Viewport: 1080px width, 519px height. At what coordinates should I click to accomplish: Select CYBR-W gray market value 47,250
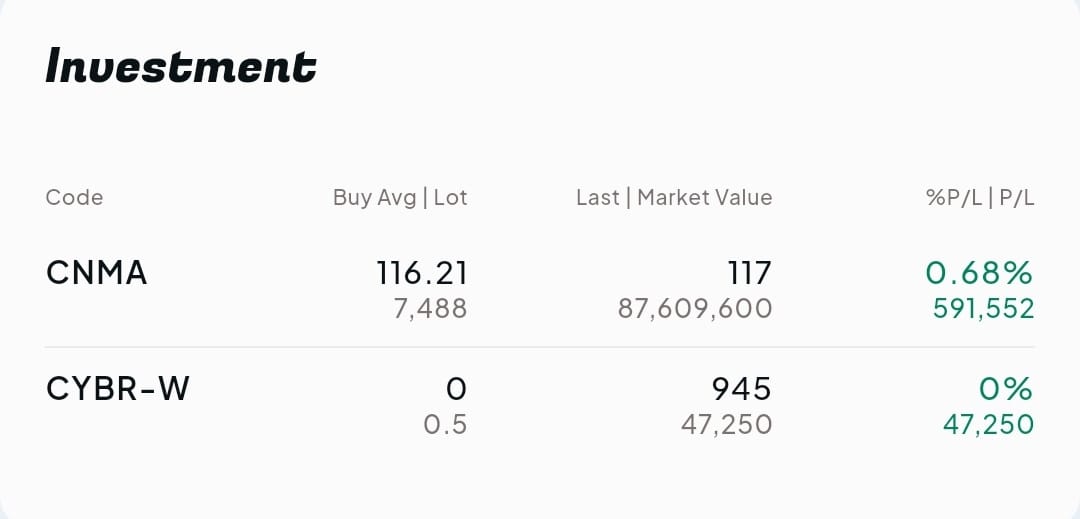pyautogui.click(x=726, y=424)
